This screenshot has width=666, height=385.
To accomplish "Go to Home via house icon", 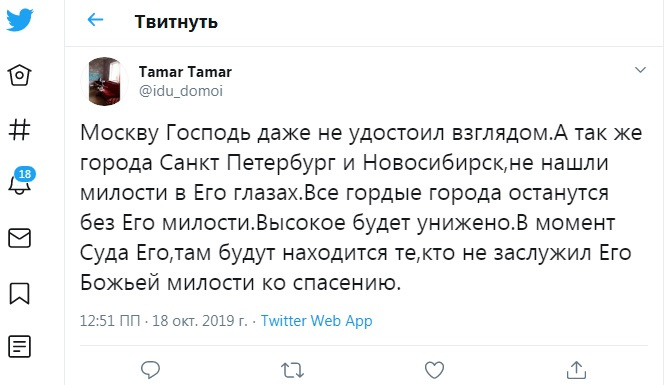I will [20, 76].
